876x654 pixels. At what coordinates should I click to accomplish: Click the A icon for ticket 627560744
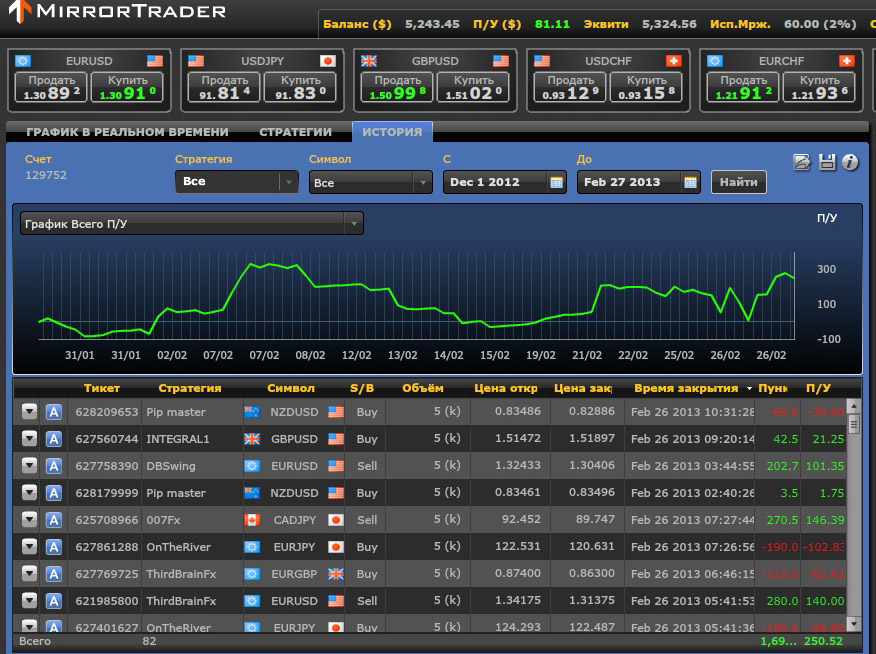point(54,439)
